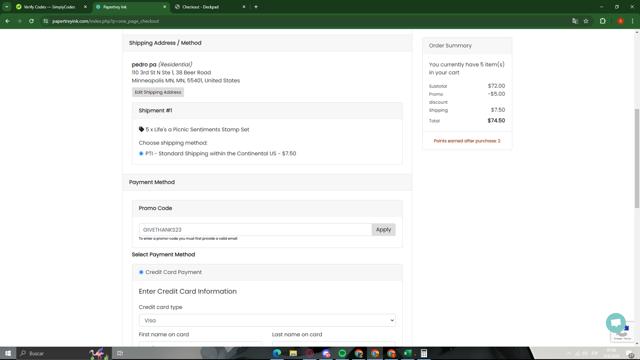Open Task View on the taskbar

point(120,353)
